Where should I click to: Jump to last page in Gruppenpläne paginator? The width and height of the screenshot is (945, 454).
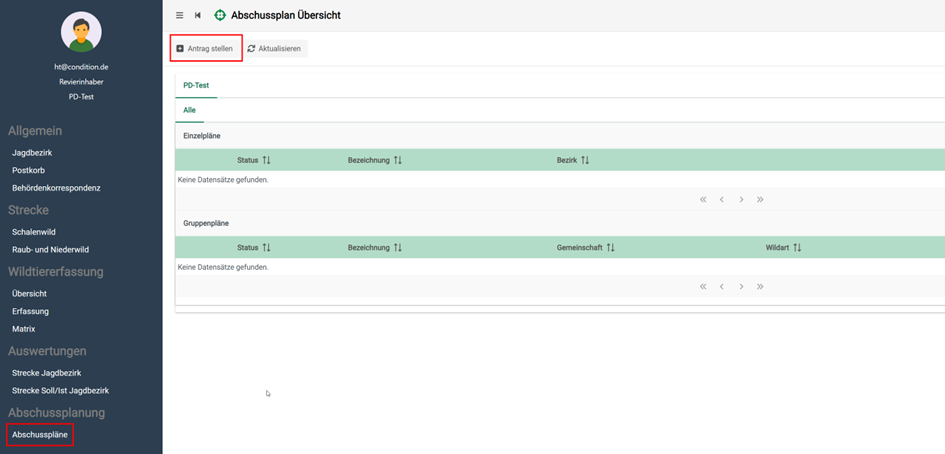pyautogui.click(x=760, y=286)
